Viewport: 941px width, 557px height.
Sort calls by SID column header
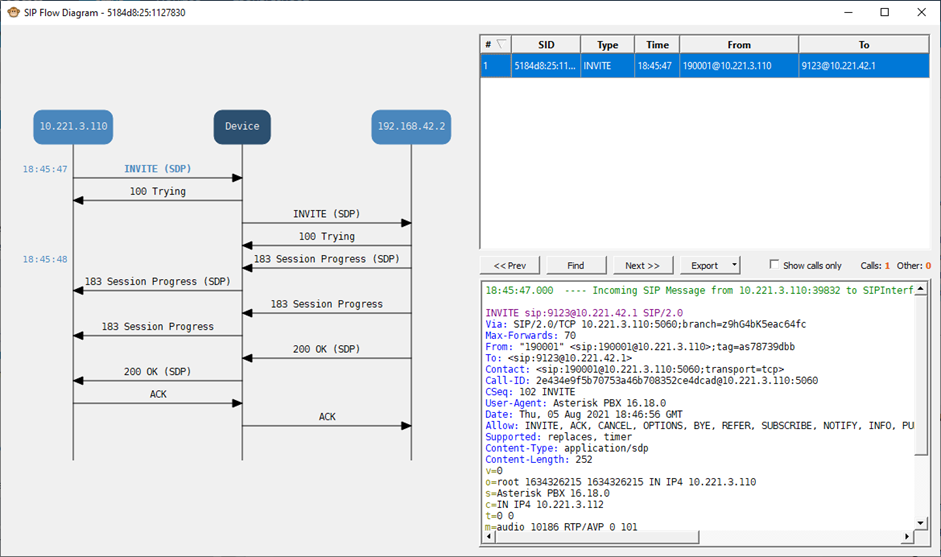[x=545, y=45]
